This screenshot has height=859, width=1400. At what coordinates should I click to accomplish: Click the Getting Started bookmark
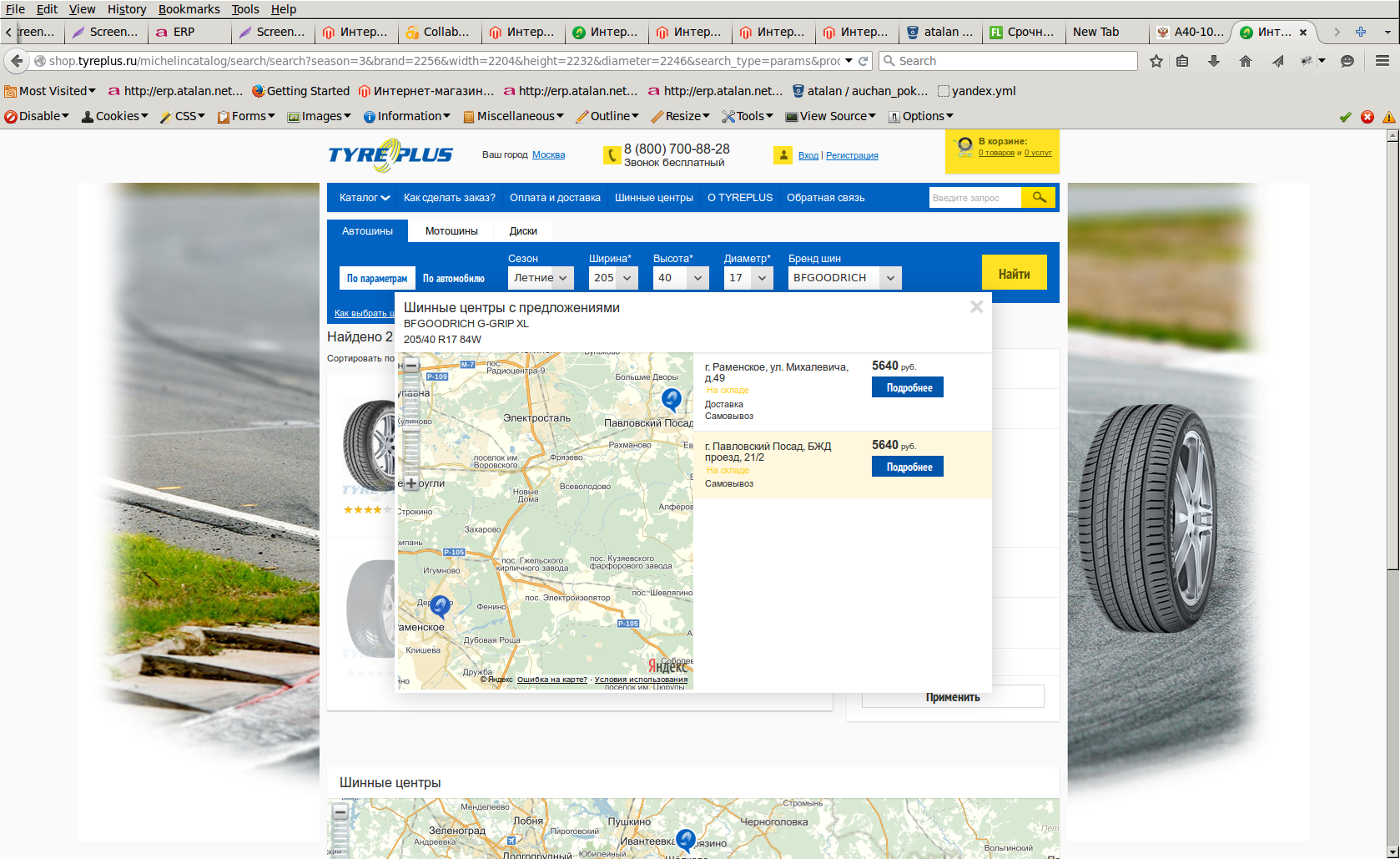point(300,91)
